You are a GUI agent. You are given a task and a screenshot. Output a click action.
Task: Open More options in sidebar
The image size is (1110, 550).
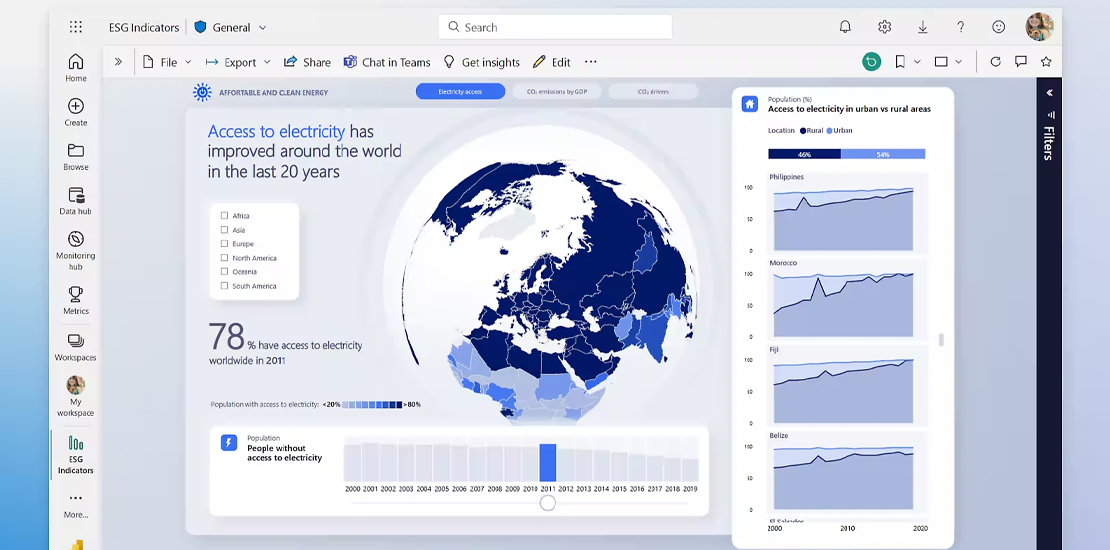[76, 505]
